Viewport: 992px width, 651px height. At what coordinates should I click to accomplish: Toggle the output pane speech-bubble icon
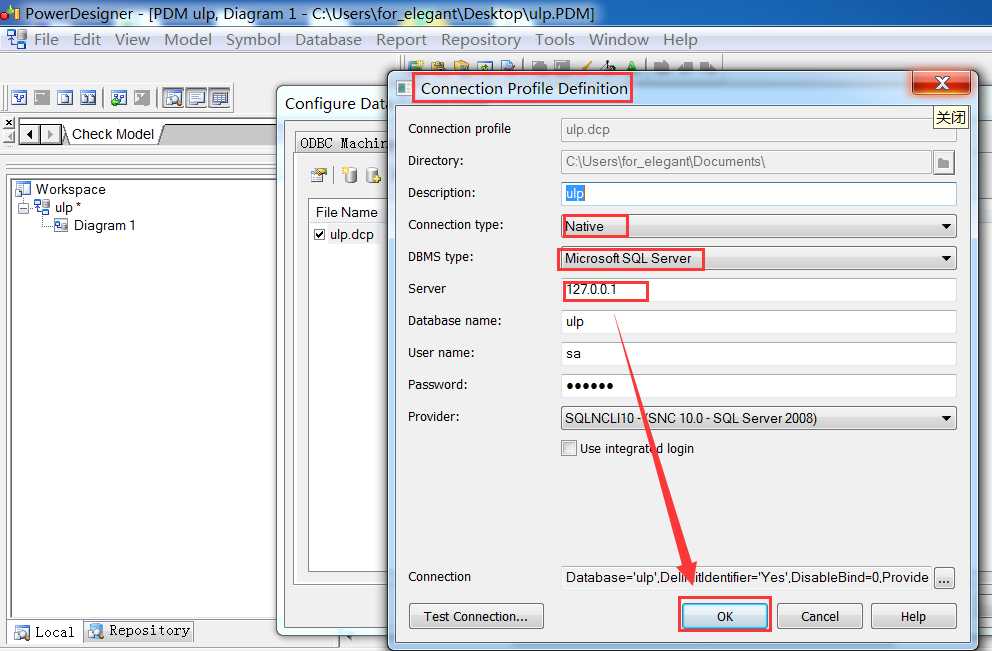pyautogui.click(x=196, y=97)
